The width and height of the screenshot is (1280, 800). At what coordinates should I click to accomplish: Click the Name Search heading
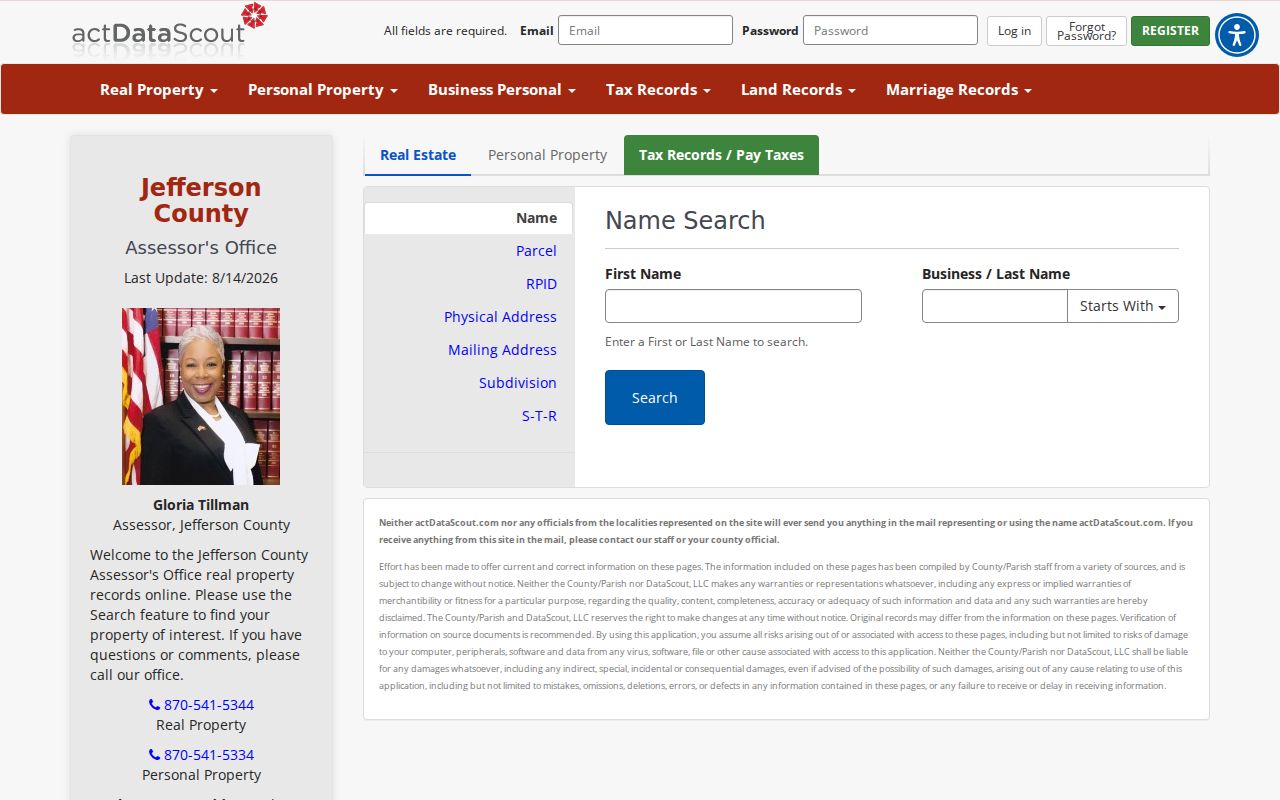(x=685, y=220)
